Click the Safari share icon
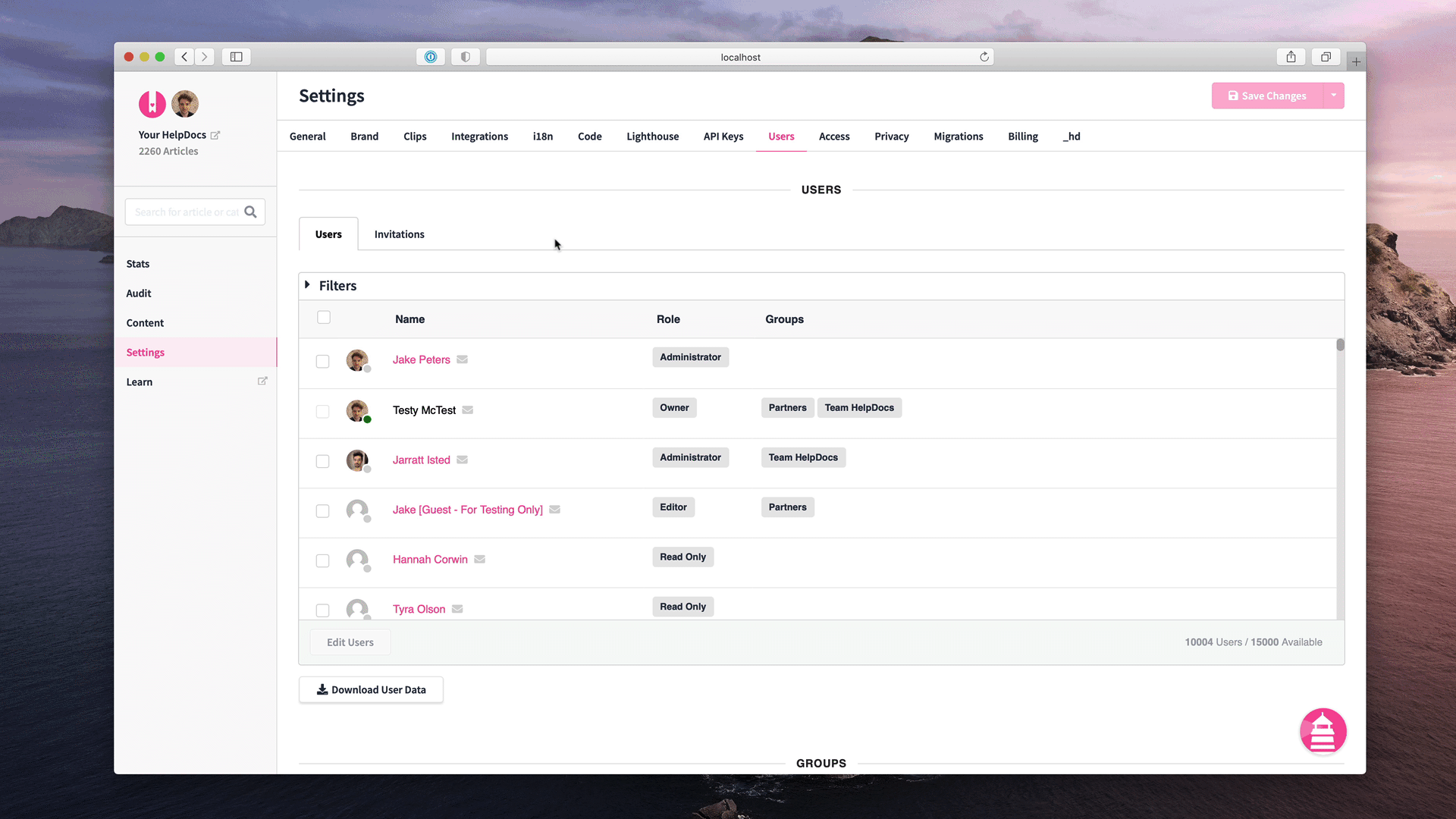This screenshot has height=819, width=1456. (x=1291, y=57)
